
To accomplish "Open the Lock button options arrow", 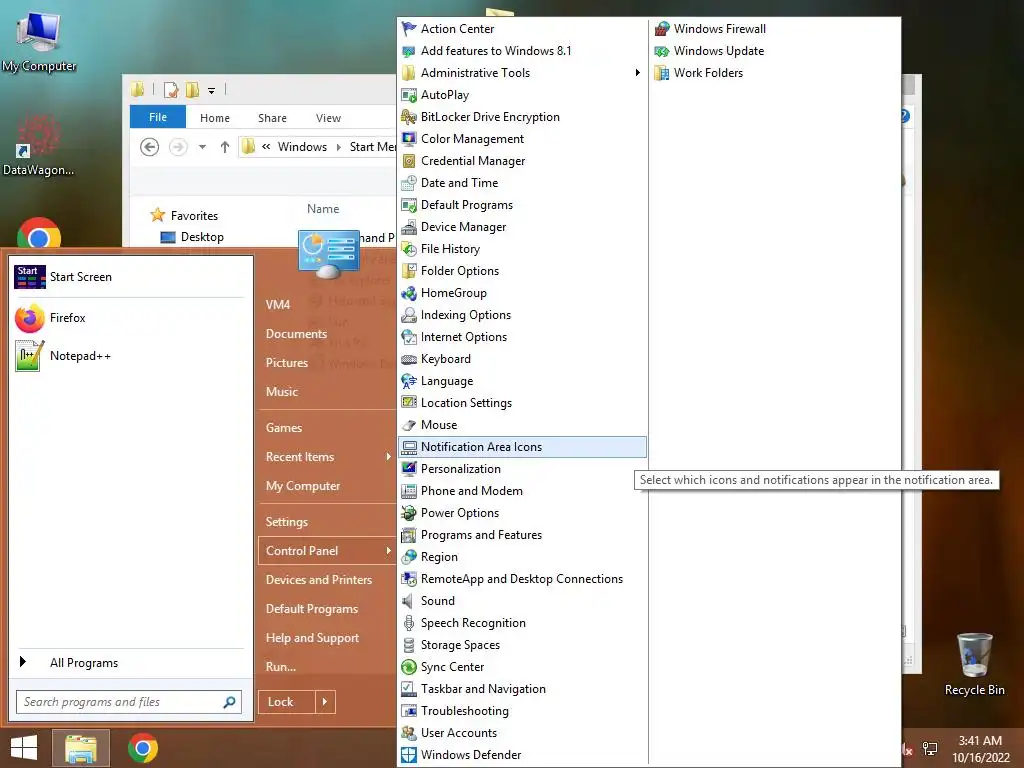I will pyautogui.click(x=325, y=702).
